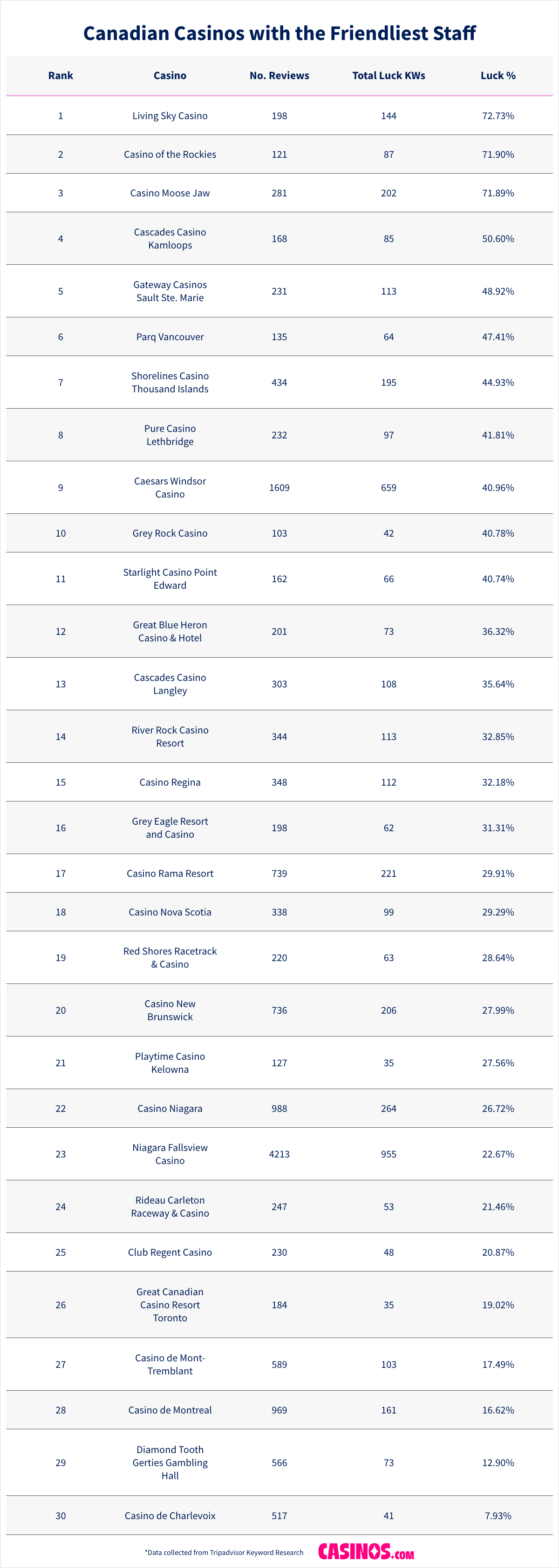Select Living Sky Casino row name

[170, 115]
